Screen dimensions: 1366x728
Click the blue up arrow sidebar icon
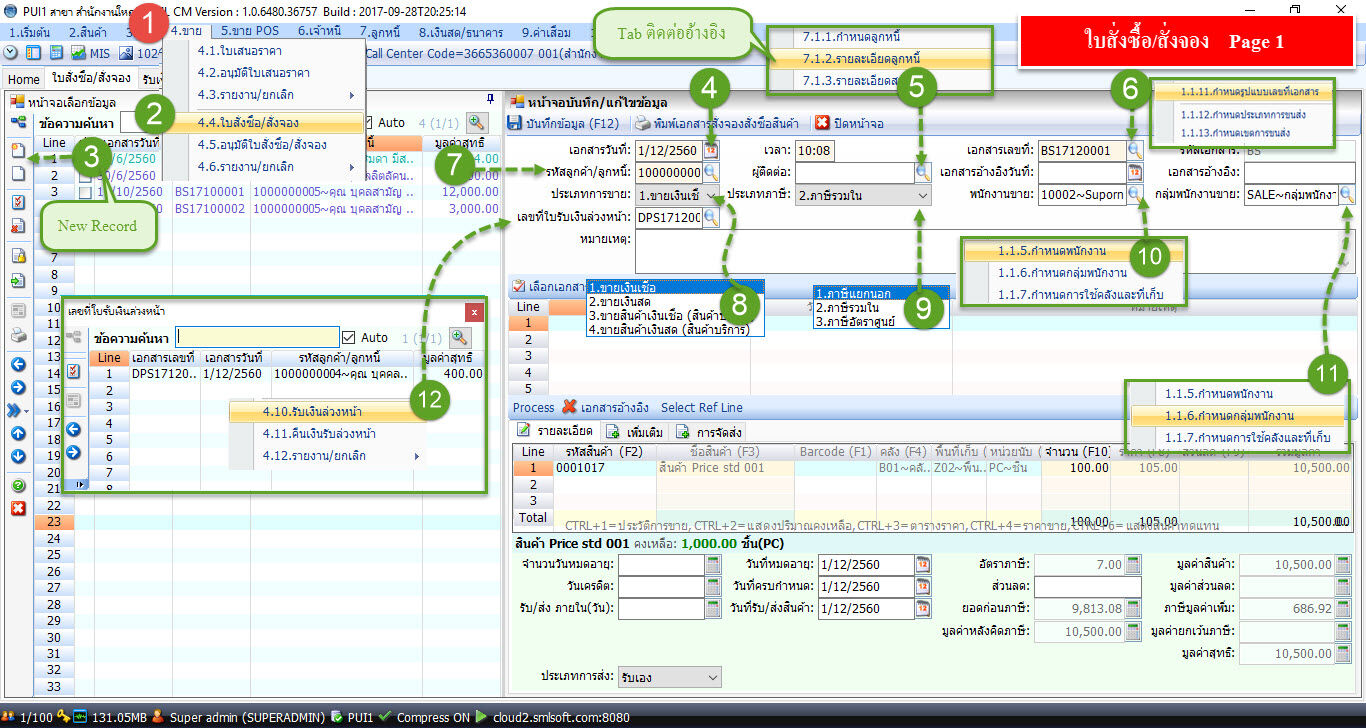[x=17, y=434]
